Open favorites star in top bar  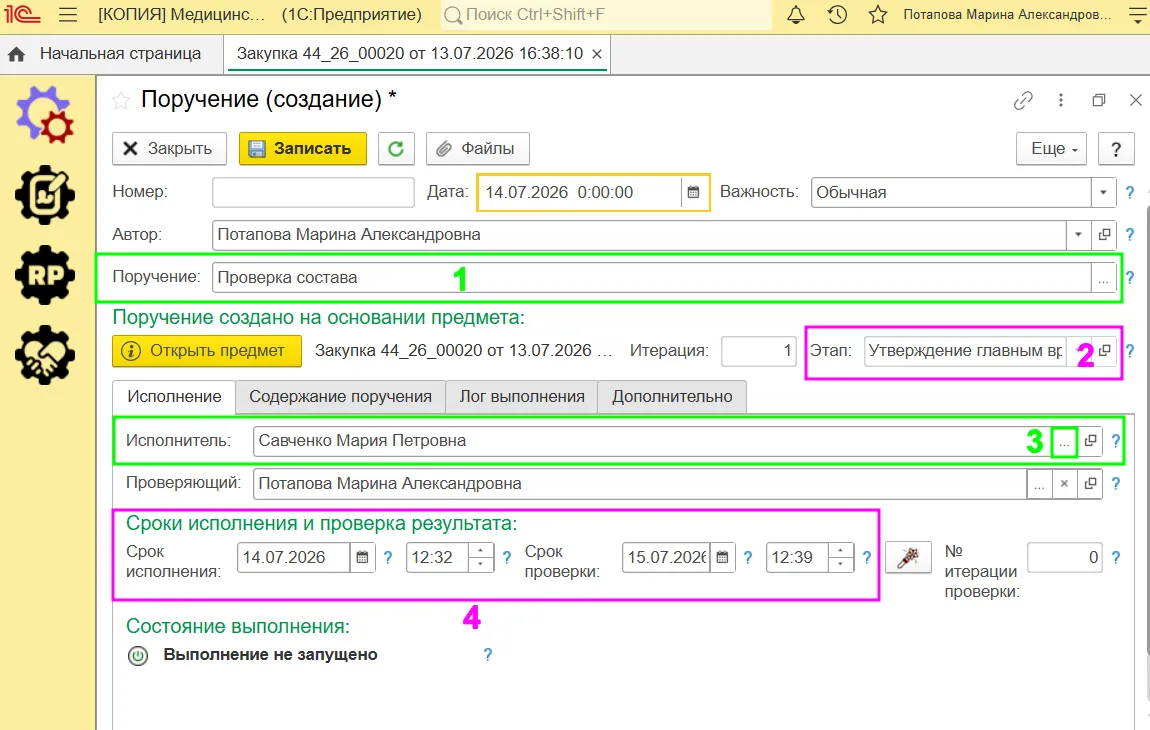pyautogui.click(x=878, y=15)
